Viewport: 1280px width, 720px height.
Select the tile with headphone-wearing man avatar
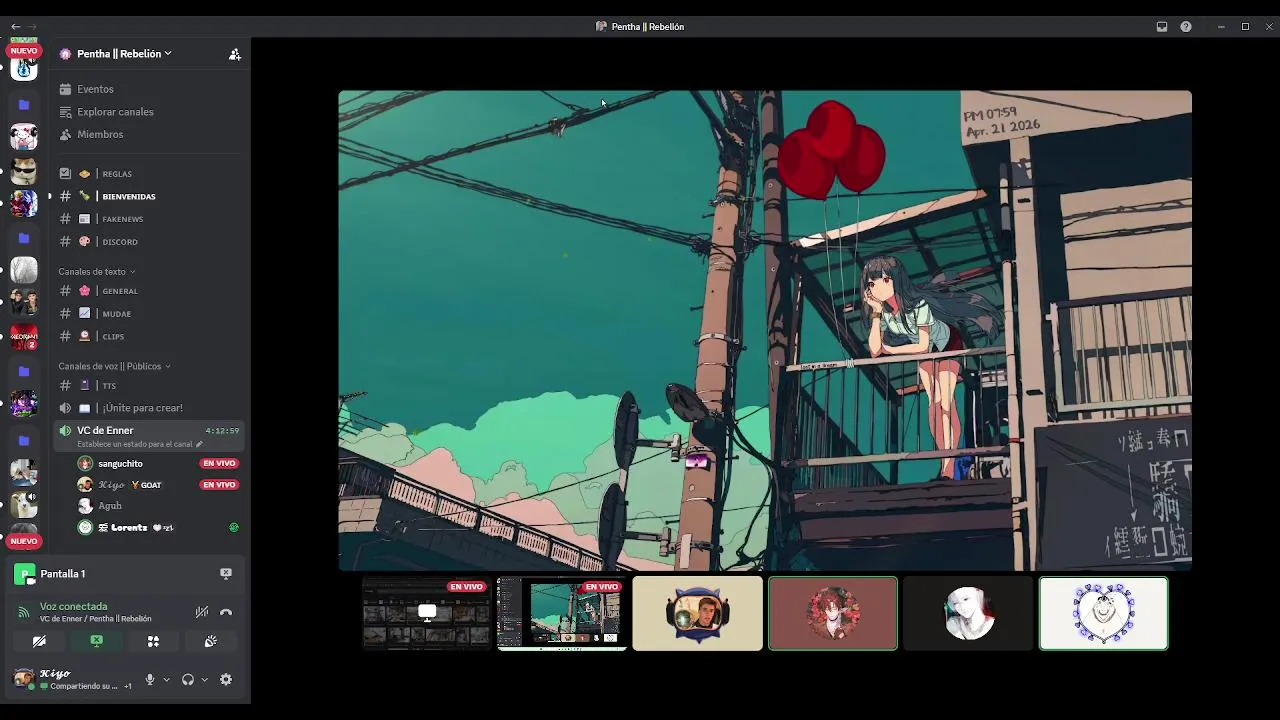[x=697, y=613]
